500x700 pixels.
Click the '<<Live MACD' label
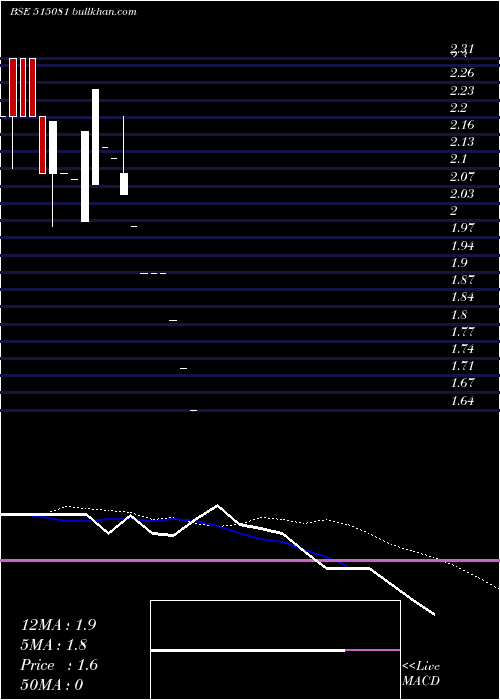(421, 674)
